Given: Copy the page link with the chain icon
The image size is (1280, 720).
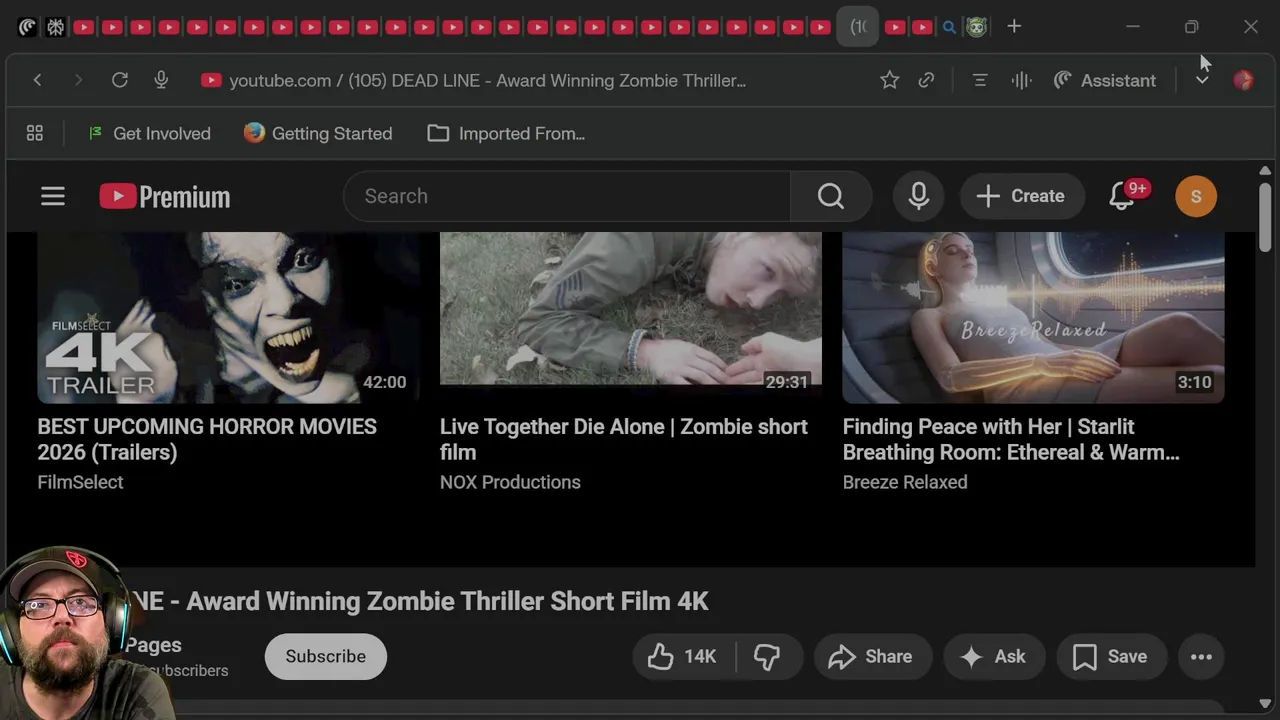Looking at the screenshot, I should point(926,80).
